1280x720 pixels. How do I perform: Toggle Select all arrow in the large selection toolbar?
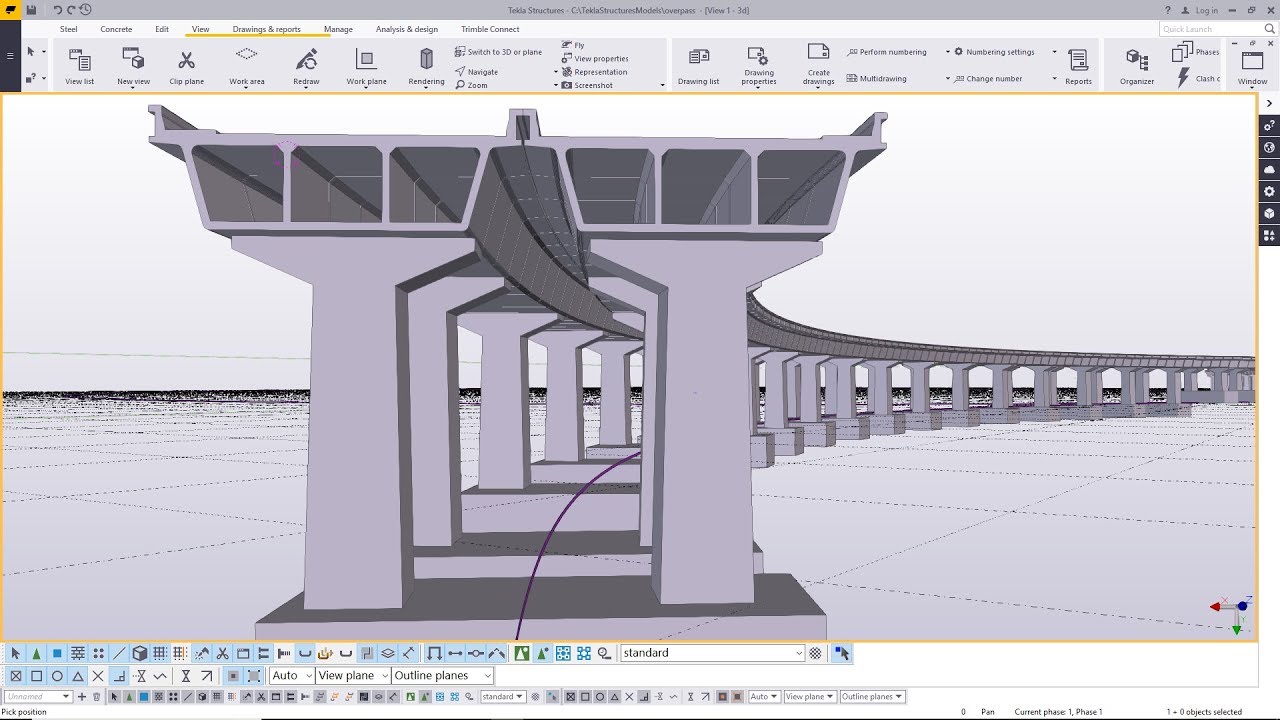(15, 653)
